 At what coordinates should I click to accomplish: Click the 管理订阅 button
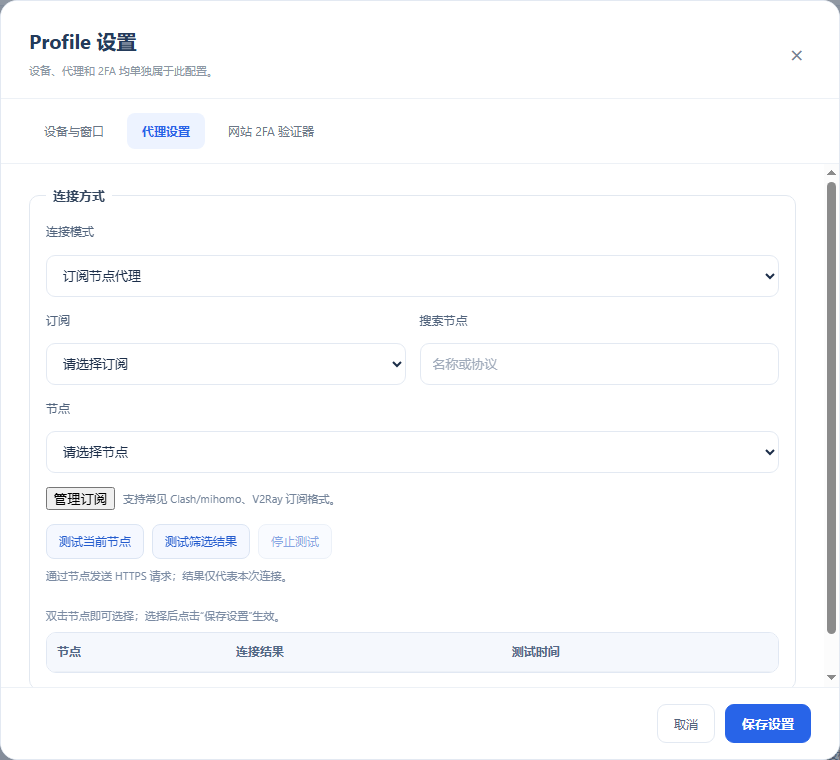pos(80,499)
